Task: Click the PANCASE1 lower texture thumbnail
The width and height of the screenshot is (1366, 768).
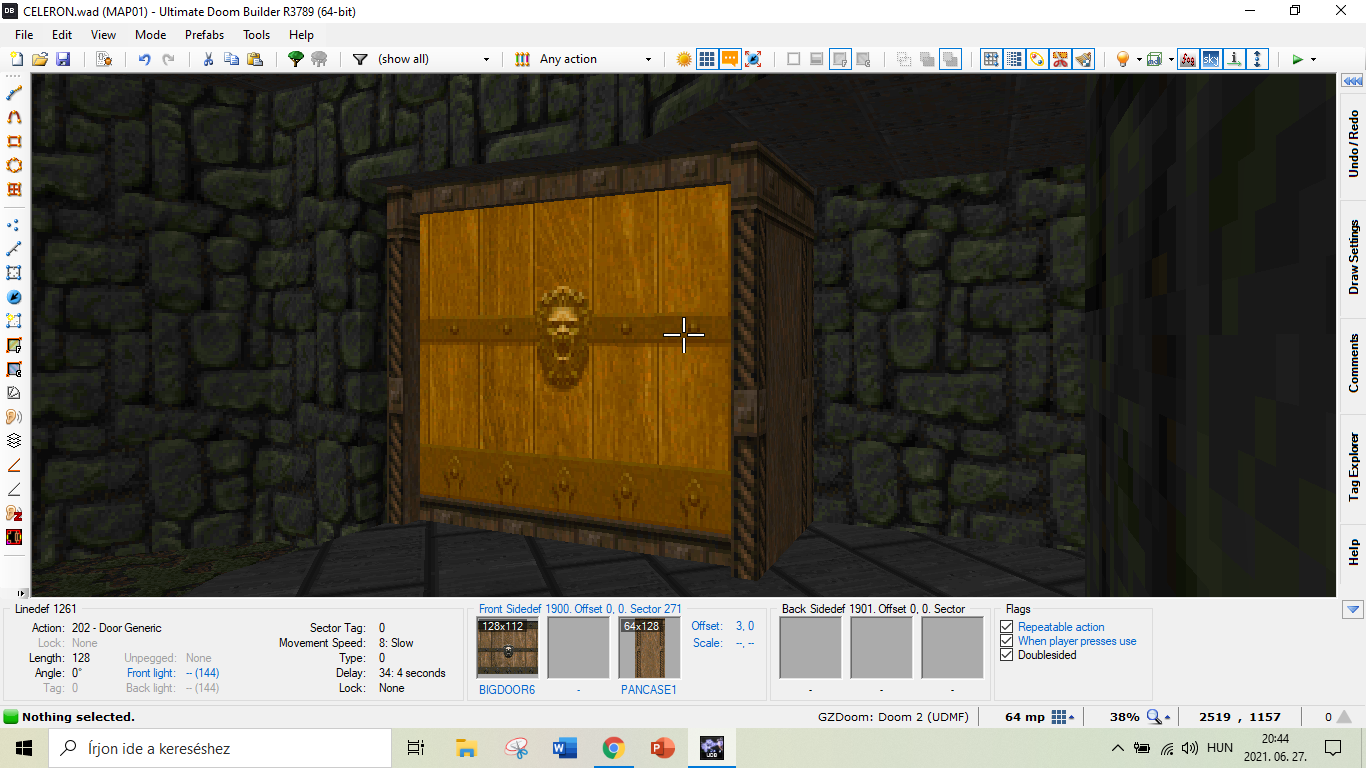Action: pyautogui.click(x=649, y=648)
